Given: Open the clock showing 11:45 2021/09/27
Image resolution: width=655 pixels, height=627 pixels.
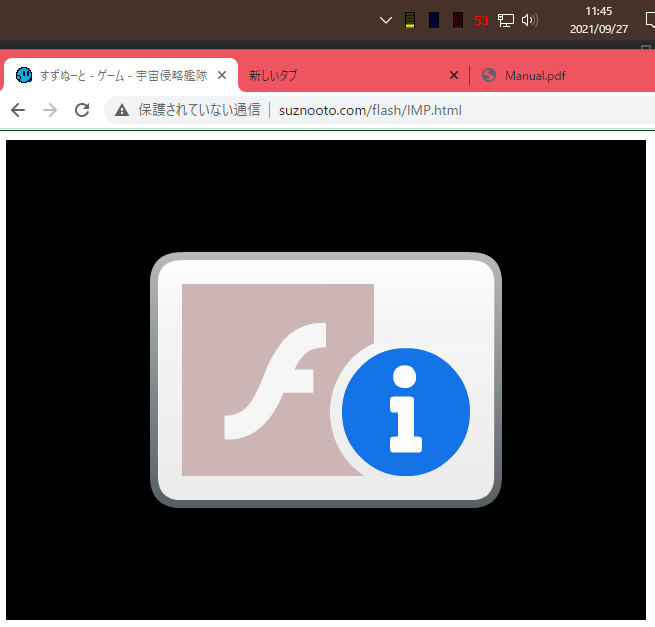Looking at the screenshot, I should pos(599,20).
